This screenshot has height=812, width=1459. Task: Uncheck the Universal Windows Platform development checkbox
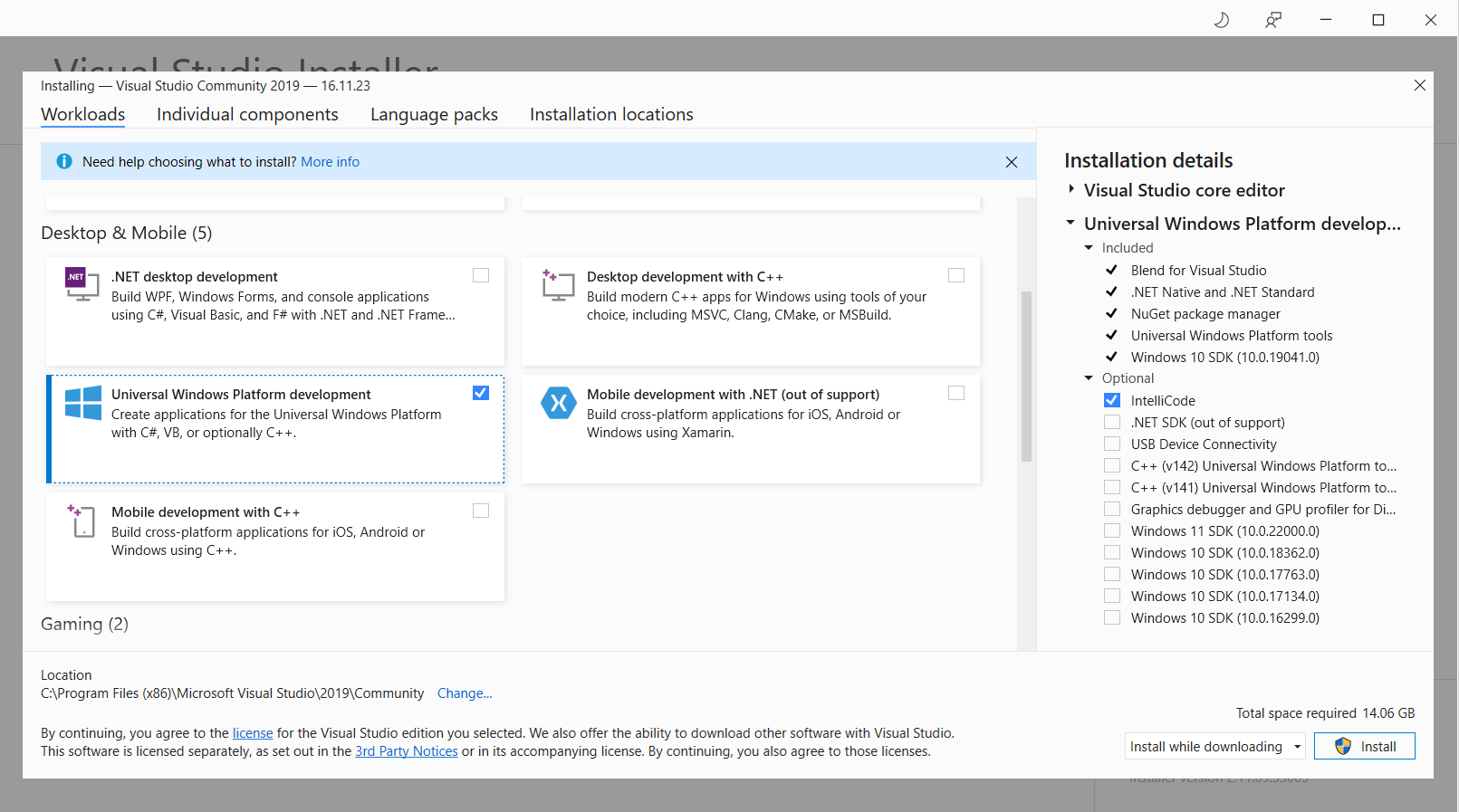(x=481, y=393)
